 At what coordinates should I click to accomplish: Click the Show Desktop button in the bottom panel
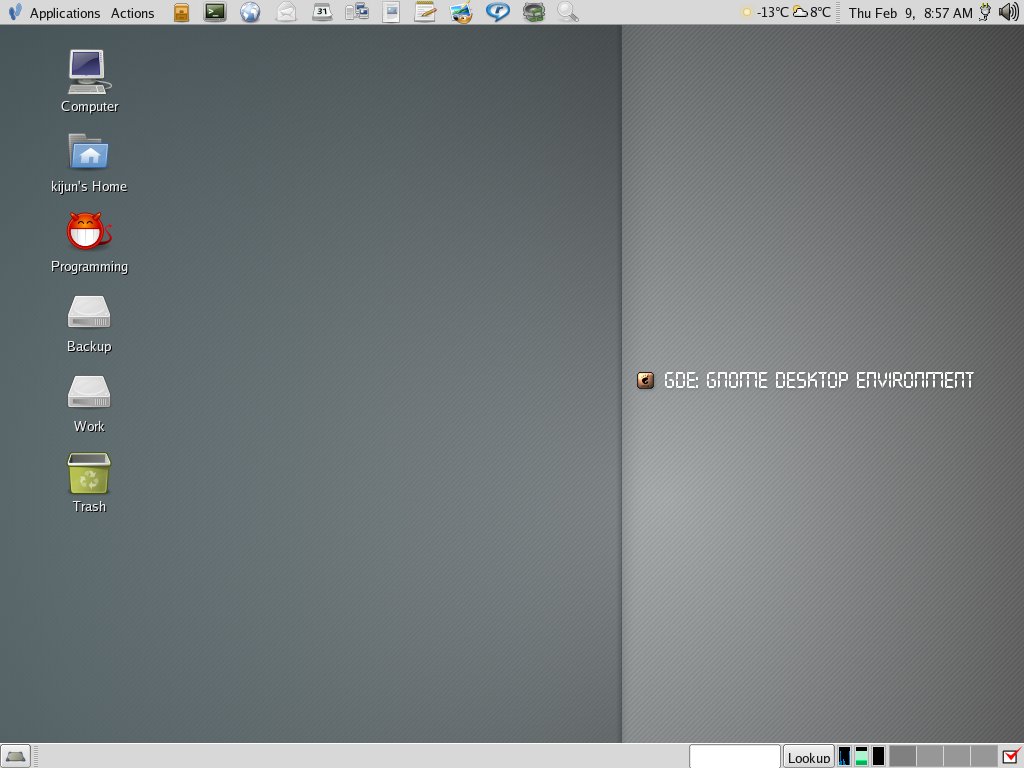tap(16, 756)
